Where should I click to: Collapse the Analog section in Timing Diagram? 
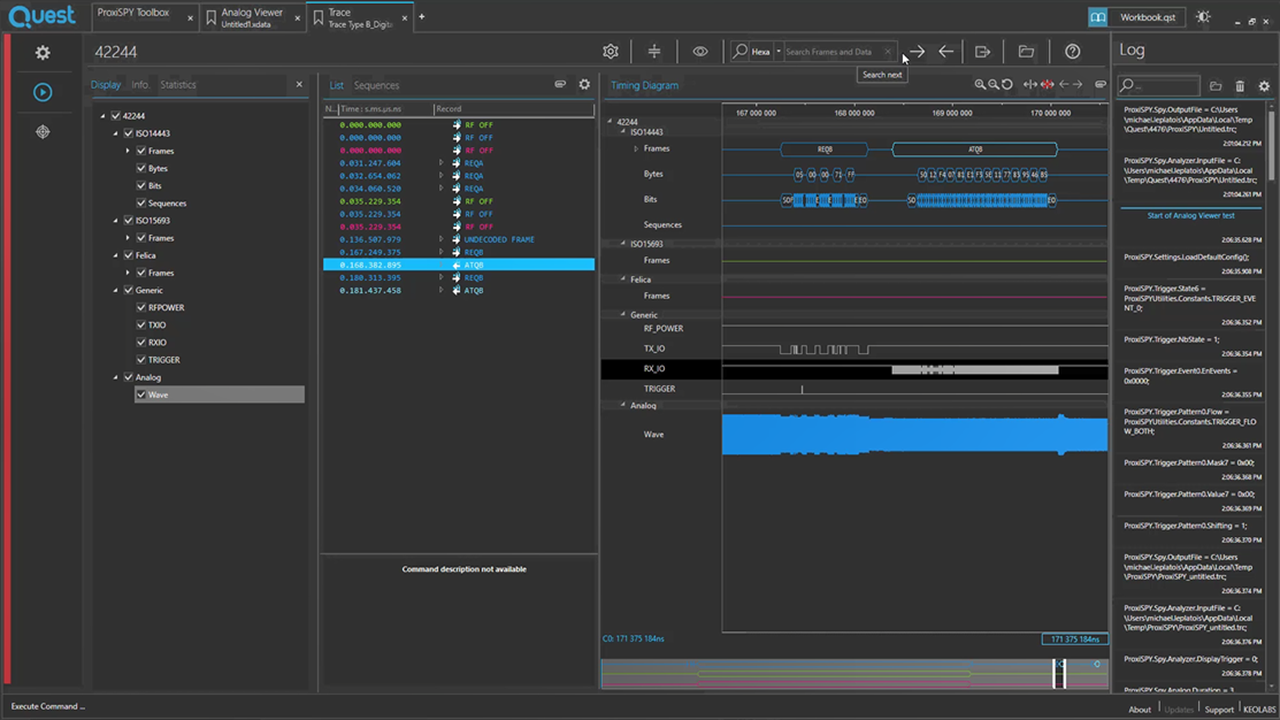point(623,406)
